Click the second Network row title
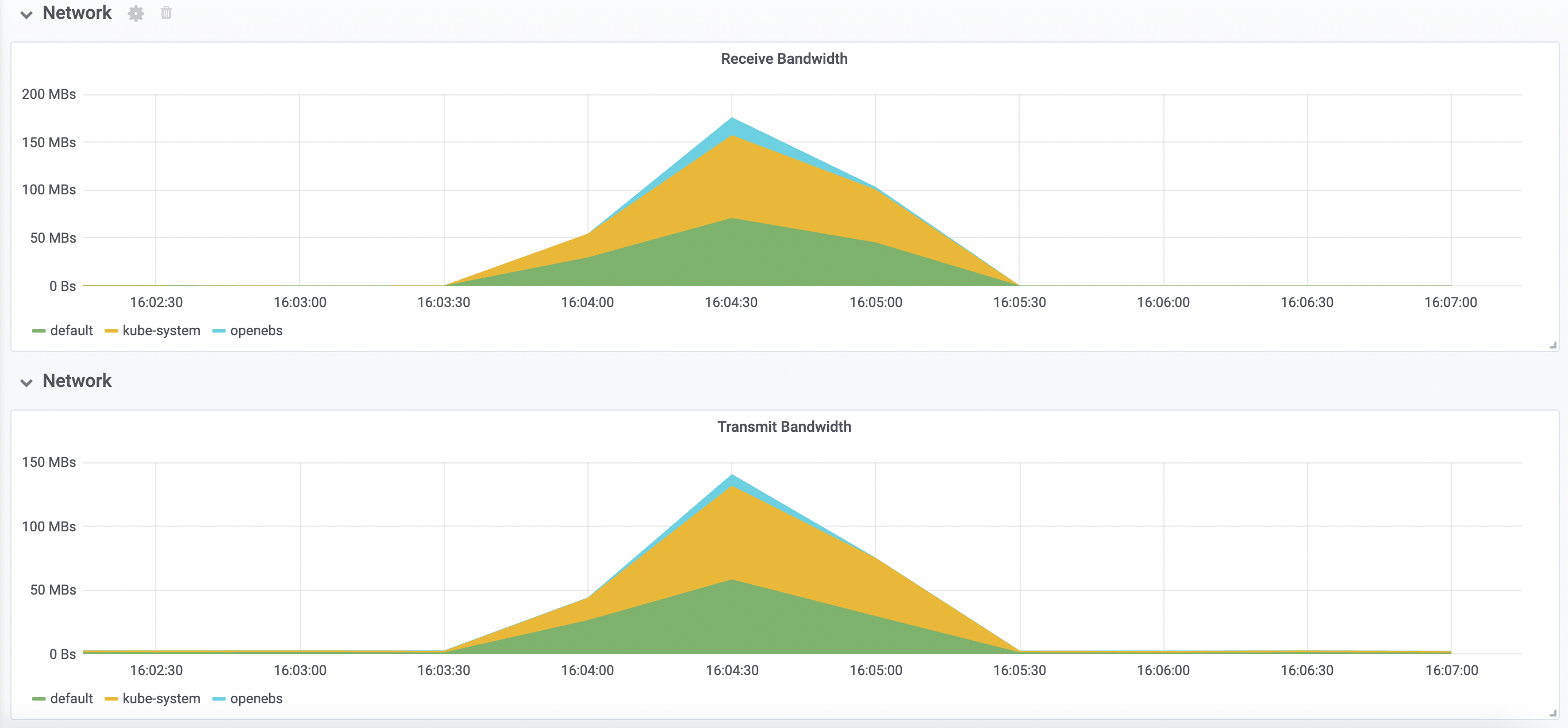This screenshot has width=1568, height=728. tap(76, 381)
